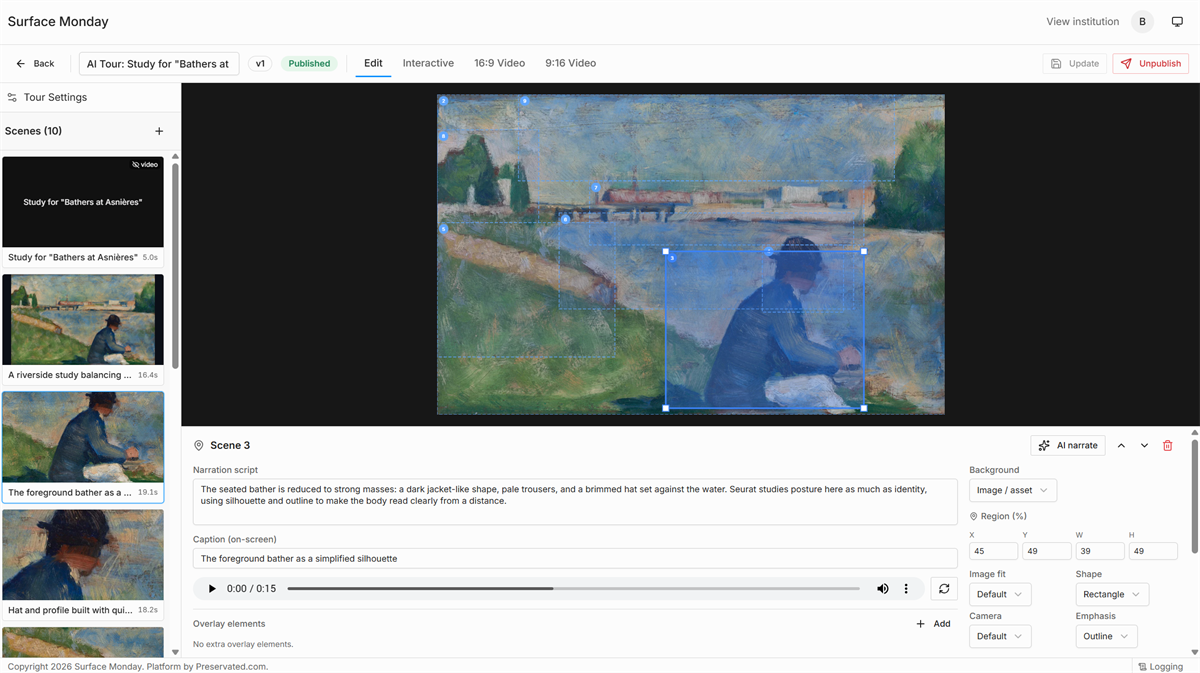Play the narration audio
Image resolution: width=1200 pixels, height=673 pixels.
(x=211, y=589)
